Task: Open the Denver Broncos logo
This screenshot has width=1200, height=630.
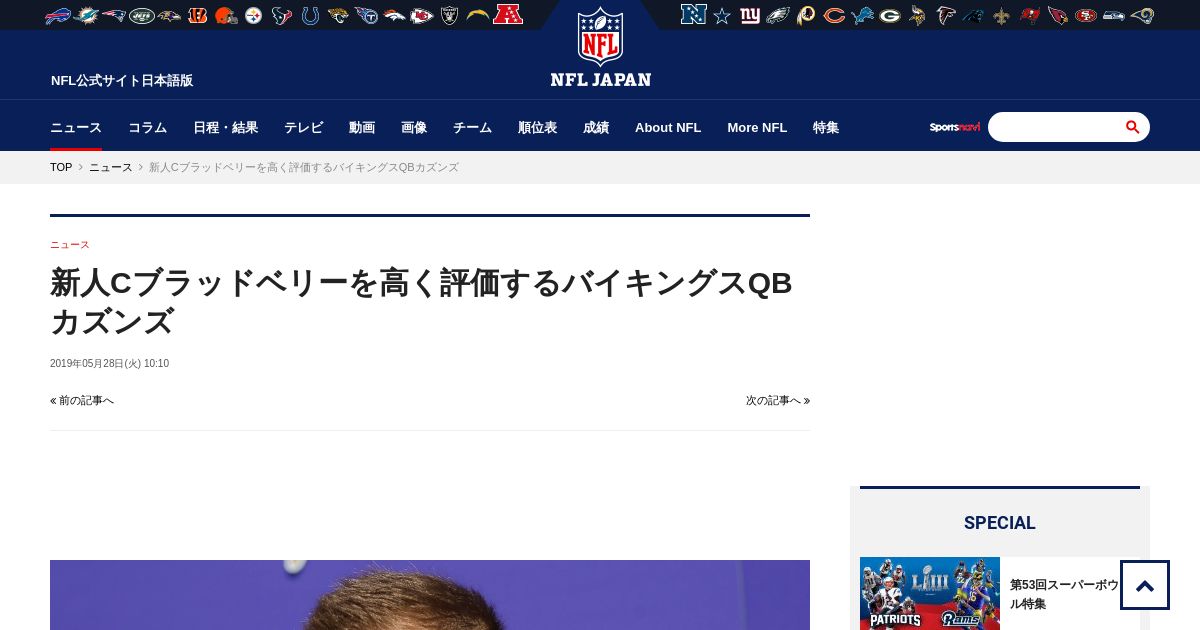Action: 394,15
